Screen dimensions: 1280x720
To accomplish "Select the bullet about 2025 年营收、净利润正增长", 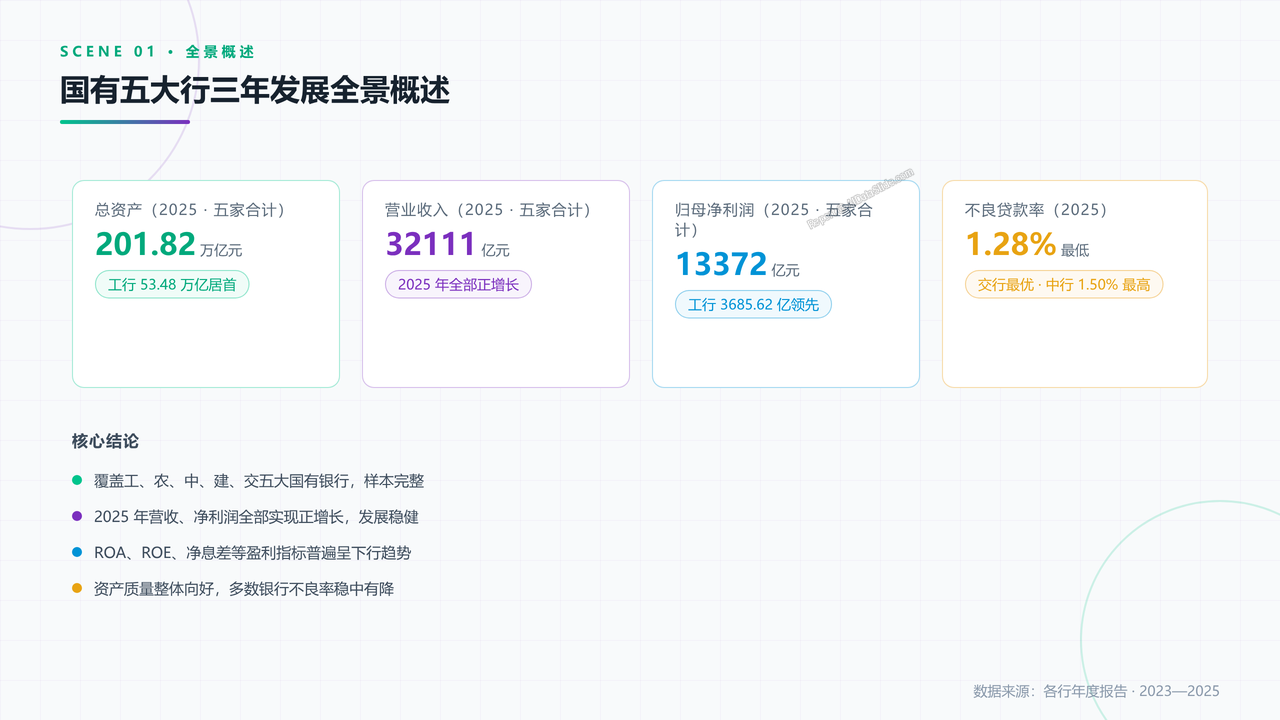I will click(x=256, y=517).
